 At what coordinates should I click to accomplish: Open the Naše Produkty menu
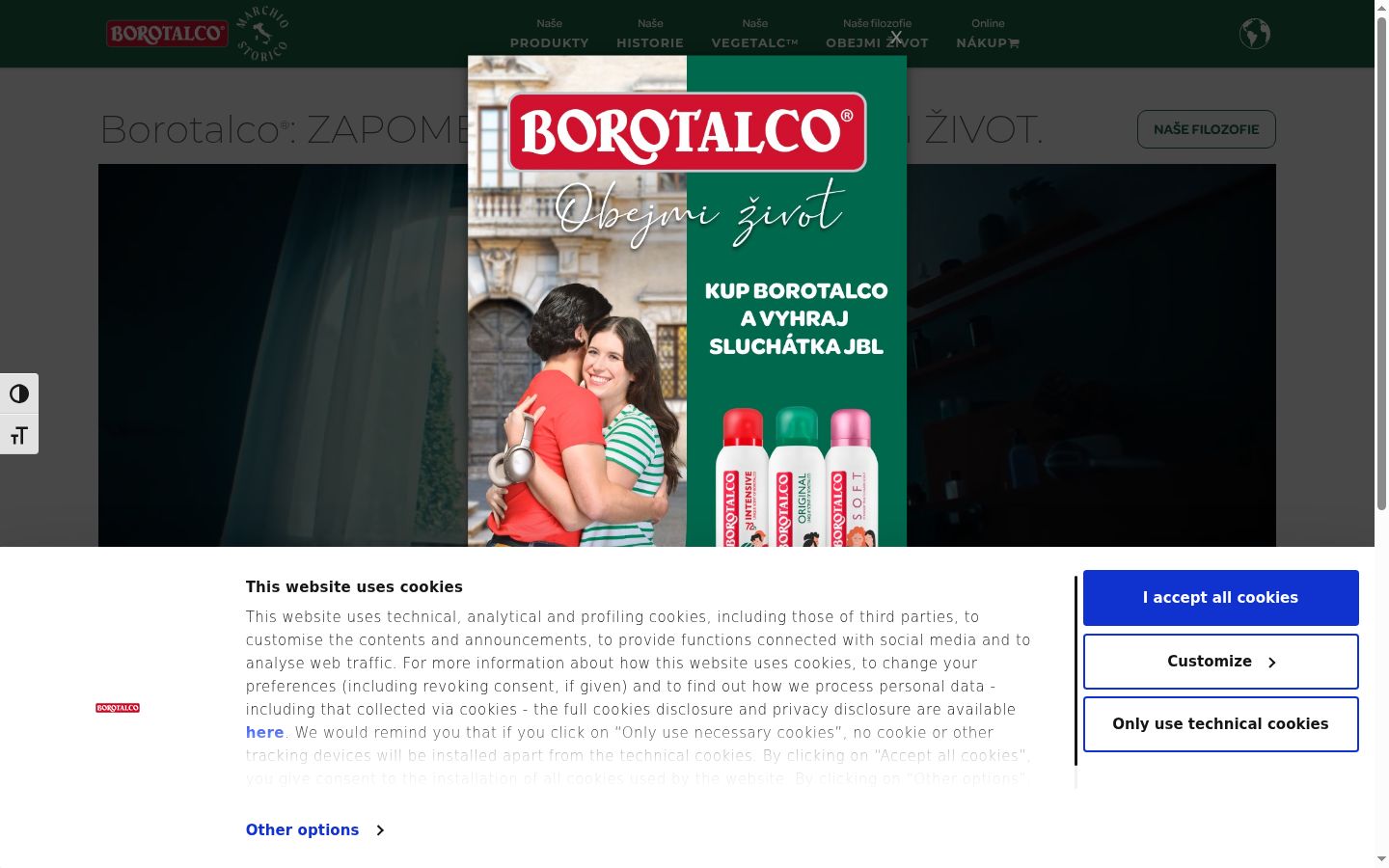pyautogui.click(x=549, y=34)
